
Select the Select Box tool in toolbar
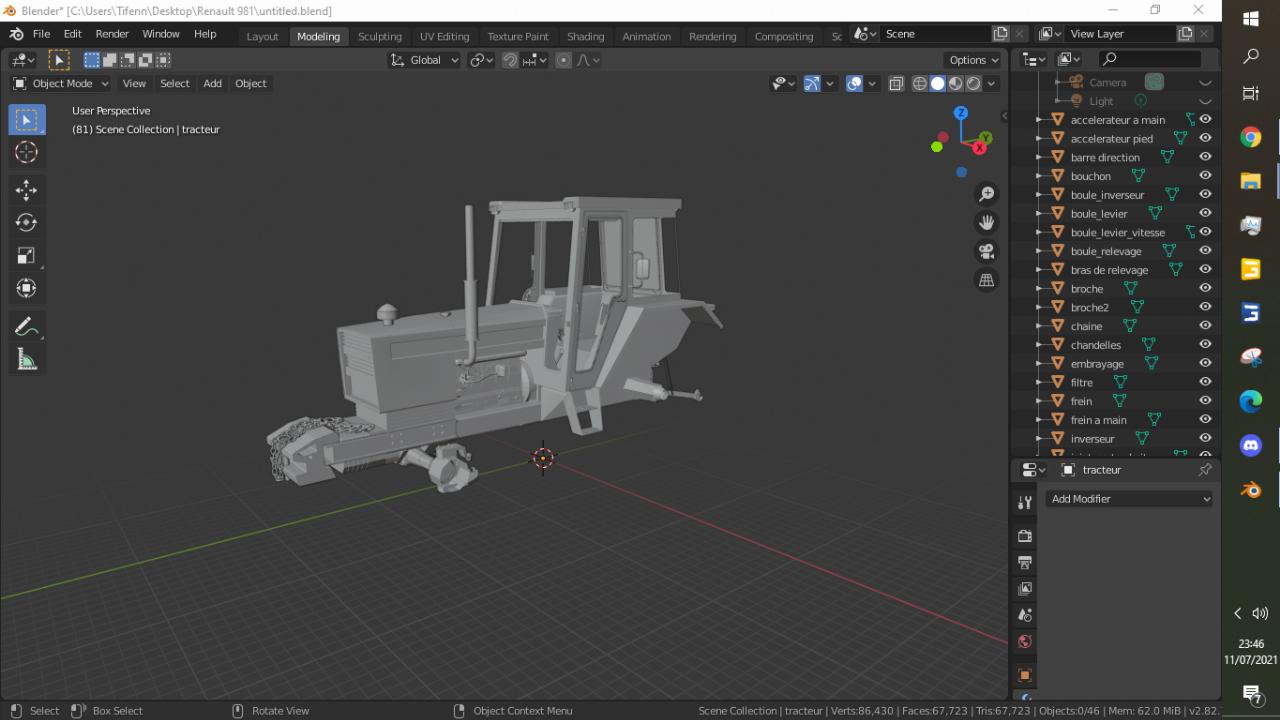[x=27, y=120]
